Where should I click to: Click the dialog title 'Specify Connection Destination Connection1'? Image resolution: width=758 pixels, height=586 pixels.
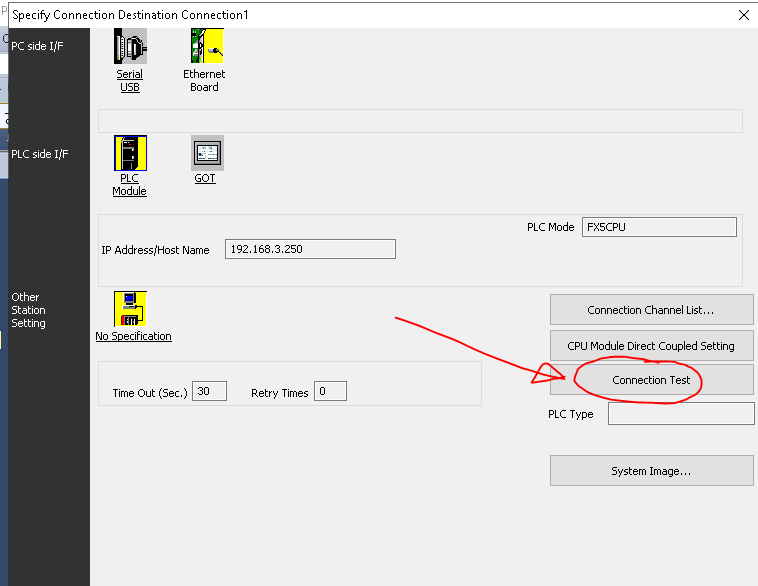pyautogui.click(x=130, y=15)
